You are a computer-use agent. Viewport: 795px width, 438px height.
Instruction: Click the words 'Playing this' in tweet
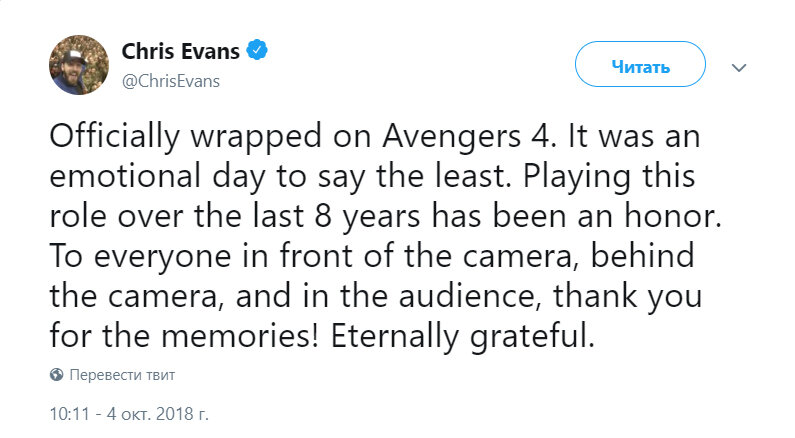[x=609, y=177]
